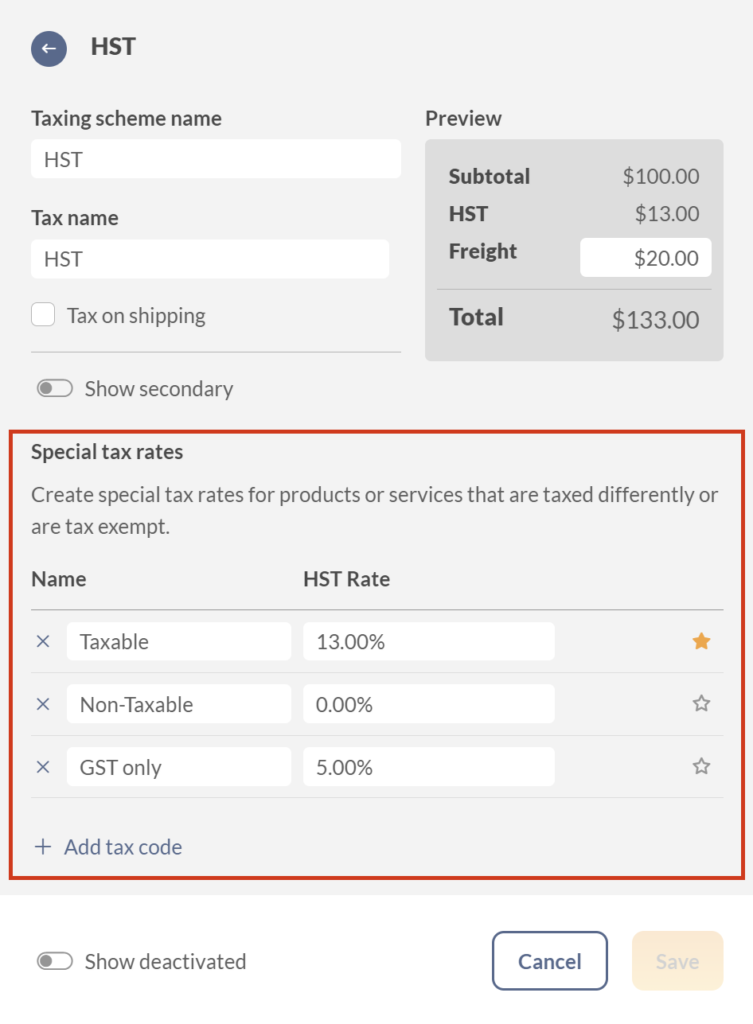Screen dimensions: 753x1024
Task: Click the 0.00% rate field for Non-Taxable
Action: tap(428, 704)
